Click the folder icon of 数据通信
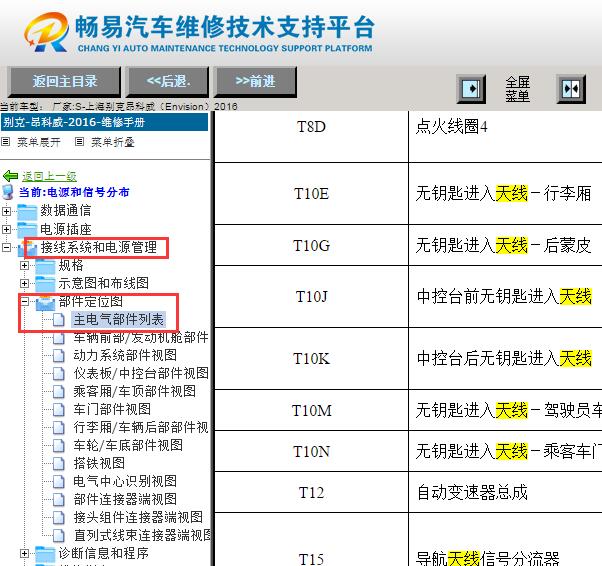This screenshot has width=602, height=566. click(27, 211)
